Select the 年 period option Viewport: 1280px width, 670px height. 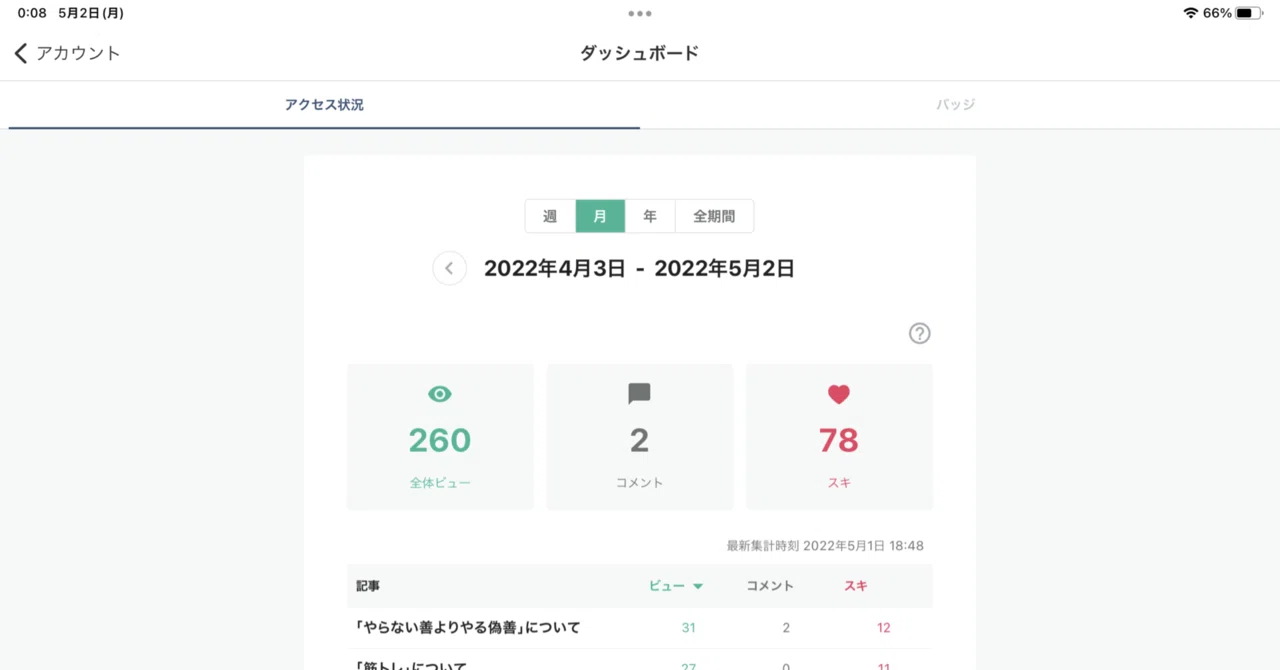click(x=650, y=216)
